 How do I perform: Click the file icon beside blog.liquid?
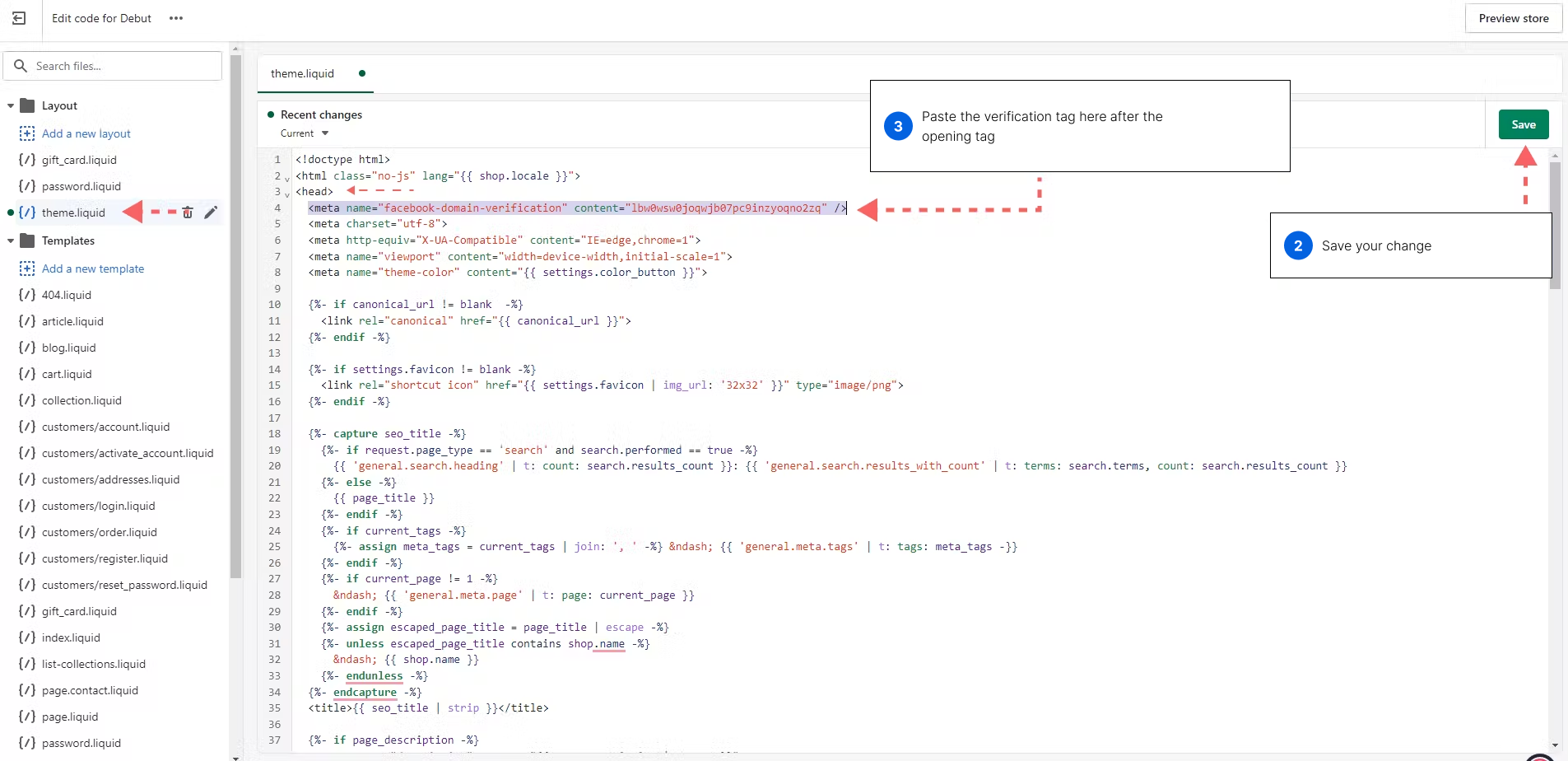(x=27, y=348)
